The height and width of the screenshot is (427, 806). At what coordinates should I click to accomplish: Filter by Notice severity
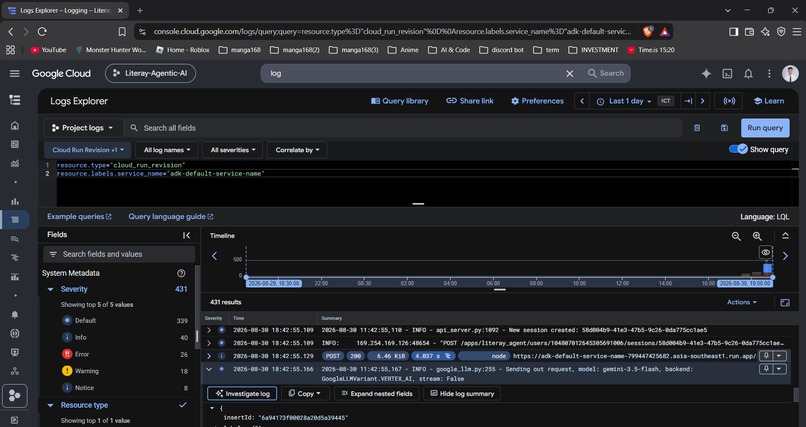84,388
